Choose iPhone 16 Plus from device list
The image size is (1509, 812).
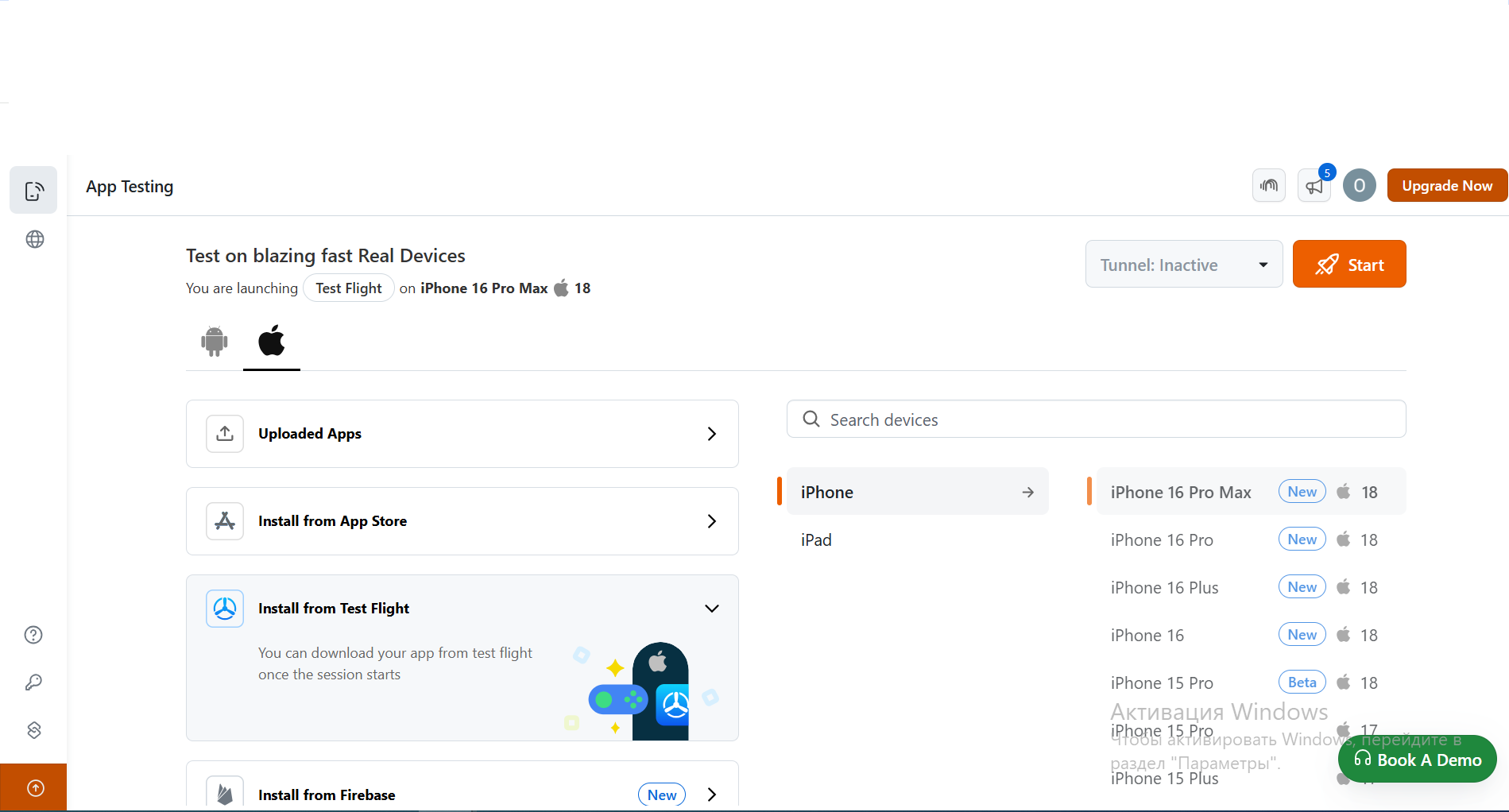[1164, 588]
